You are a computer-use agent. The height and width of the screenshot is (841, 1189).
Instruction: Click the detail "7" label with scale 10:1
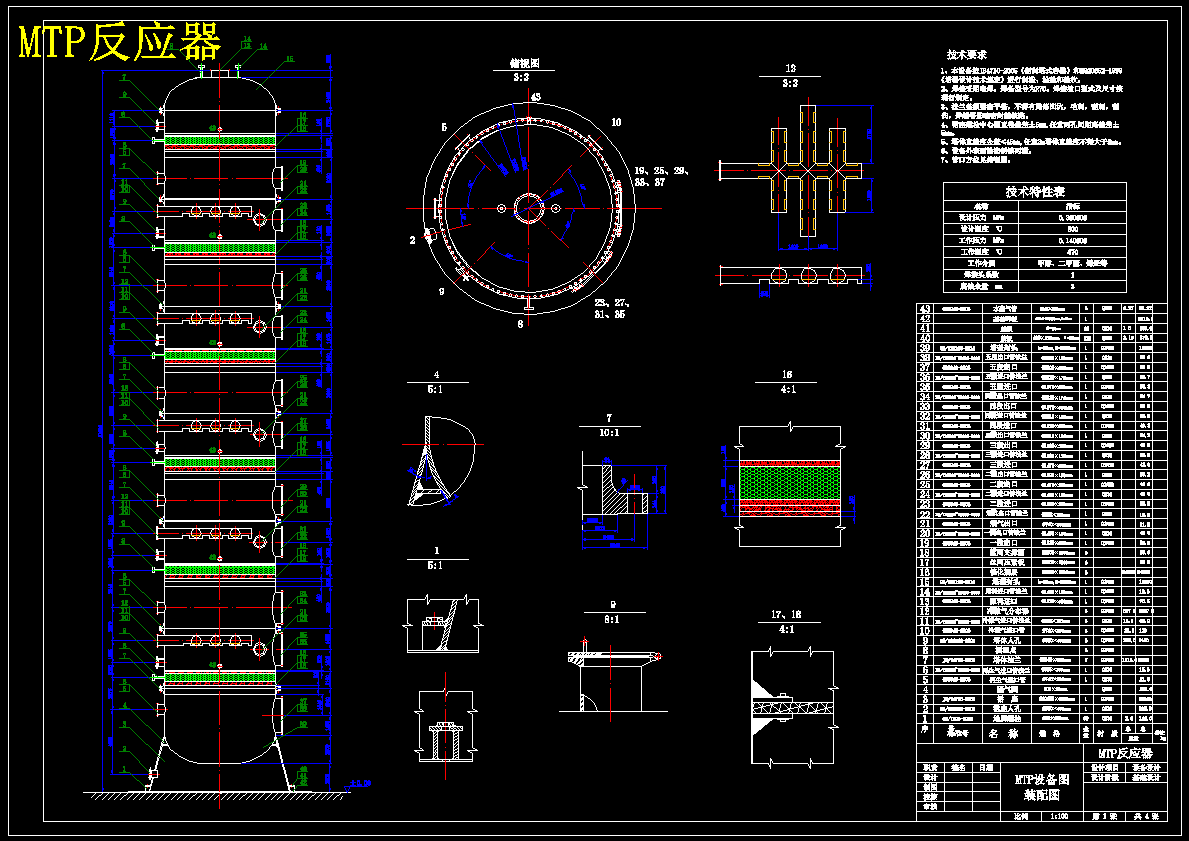pos(609,419)
